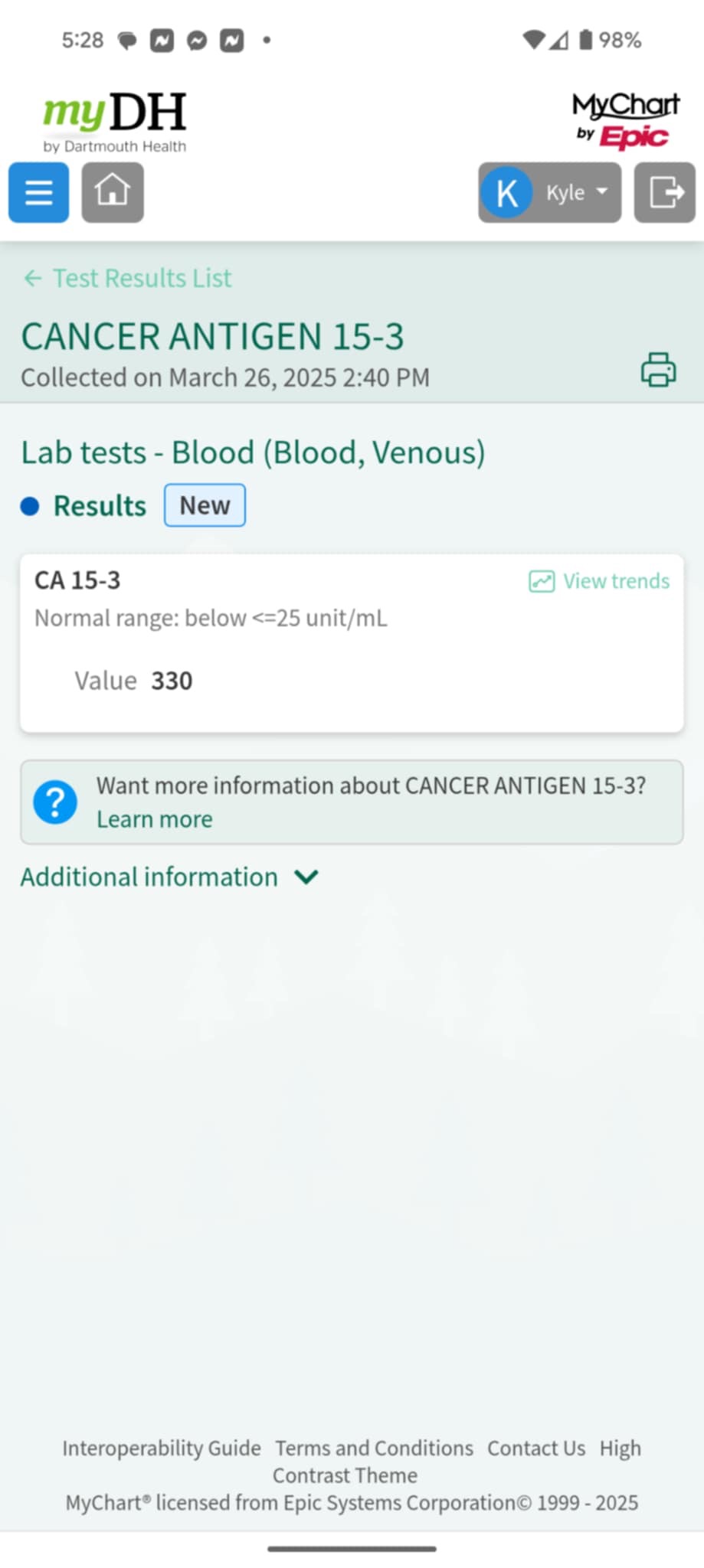Tap the MyChart by Epic logo
This screenshot has width=704, height=1568.
point(625,119)
